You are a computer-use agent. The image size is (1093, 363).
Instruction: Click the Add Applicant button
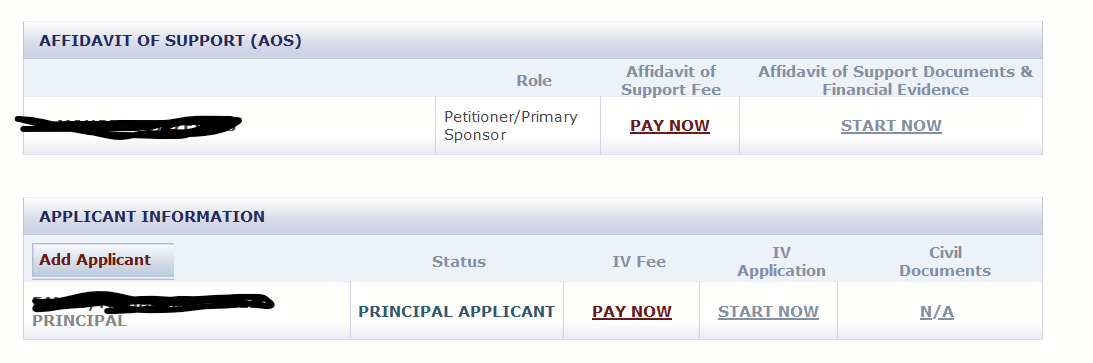click(x=102, y=261)
